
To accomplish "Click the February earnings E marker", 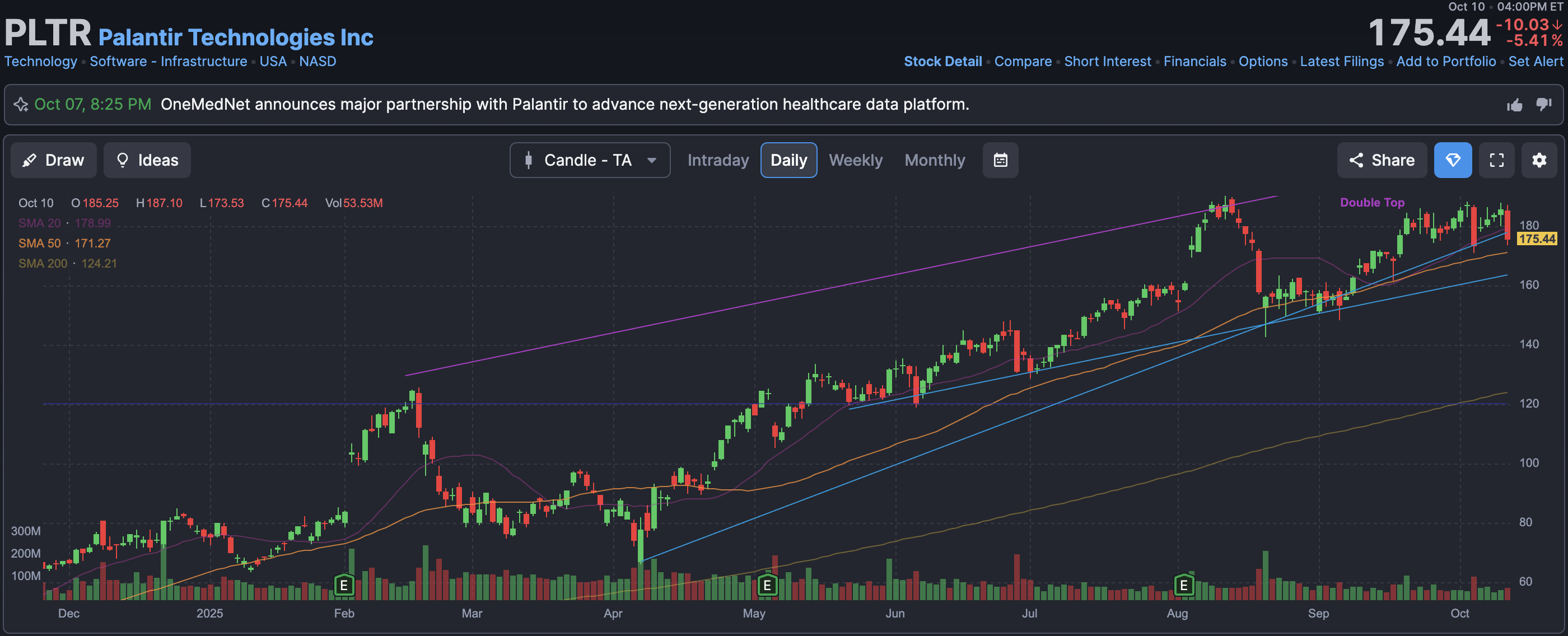I will tap(344, 586).
